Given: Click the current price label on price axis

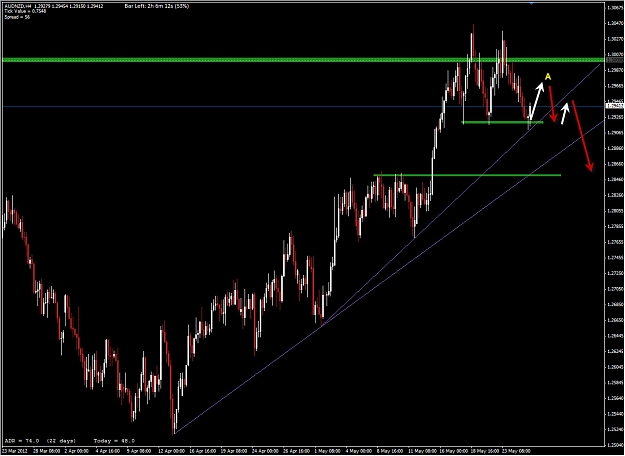Looking at the screenshot, I should point(614,106).
